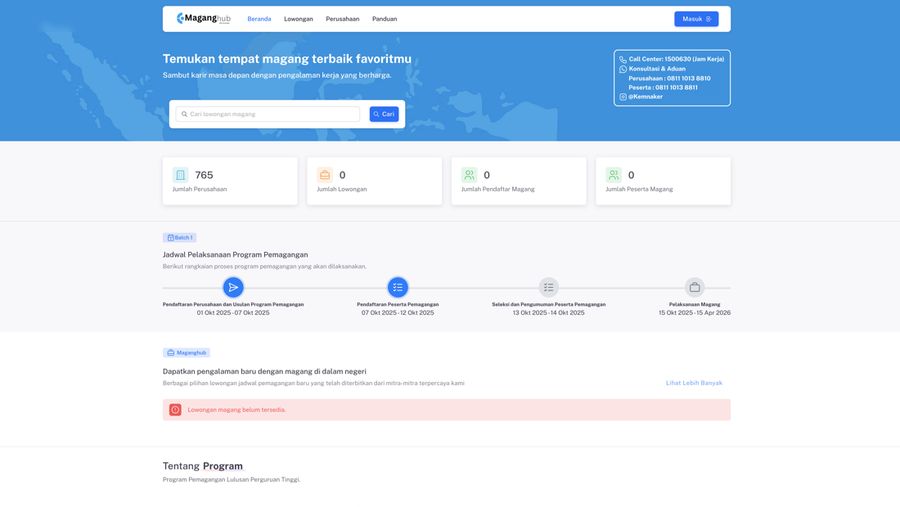Select the Pendaftaran Peserta Pemagangan step icon
900x507 pixels.
pyautogui.click(x=398, y=287)
